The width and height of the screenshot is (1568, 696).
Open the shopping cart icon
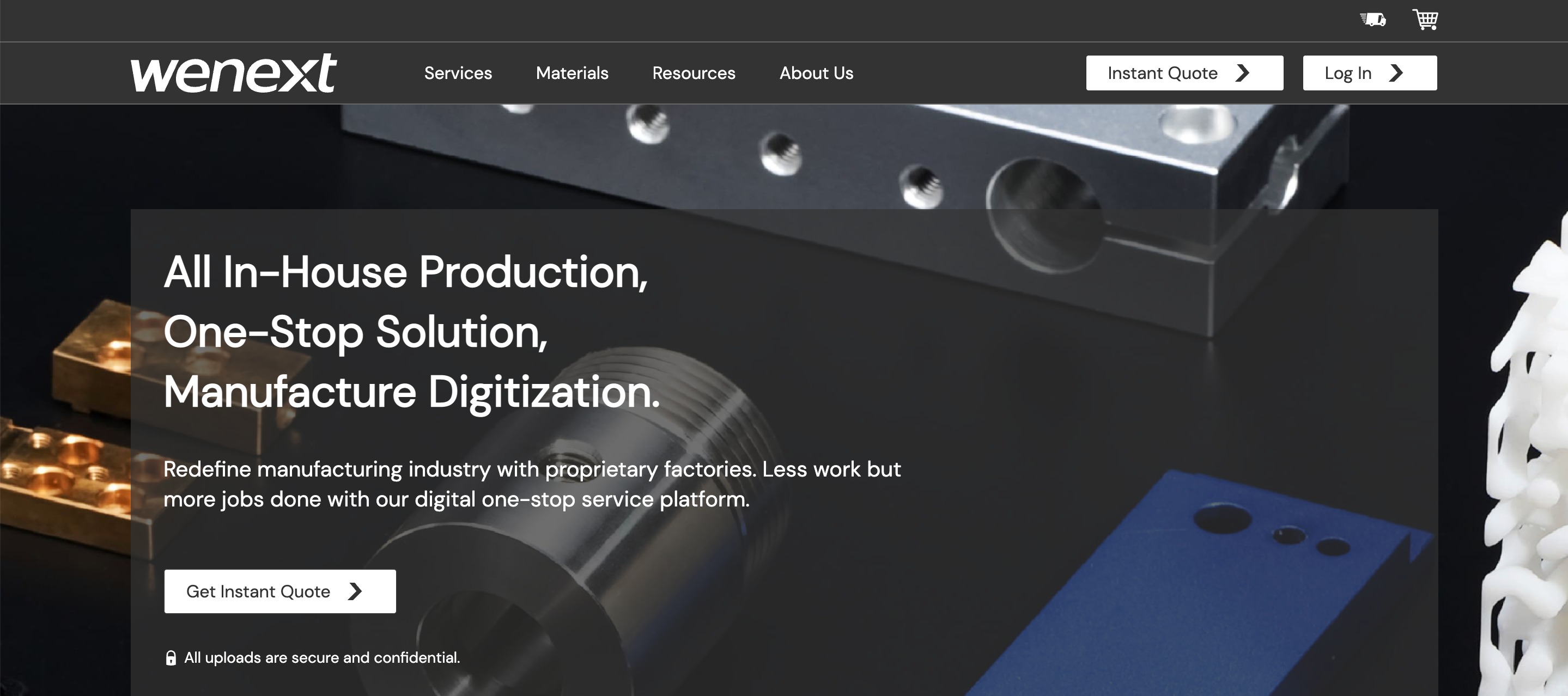pyautogui.click(x=1425, y=20)
